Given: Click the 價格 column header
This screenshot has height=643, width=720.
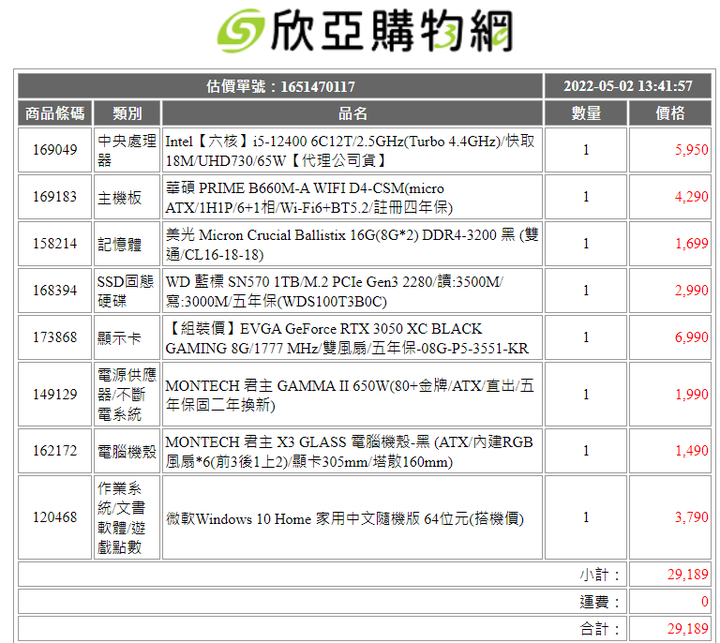Looking at the screenshot, I should click(670, 113).
